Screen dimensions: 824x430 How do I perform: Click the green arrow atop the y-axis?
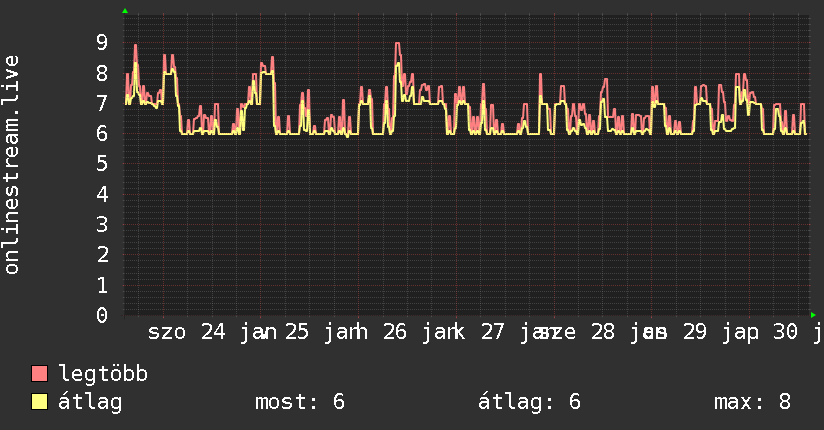coord(125,11)
